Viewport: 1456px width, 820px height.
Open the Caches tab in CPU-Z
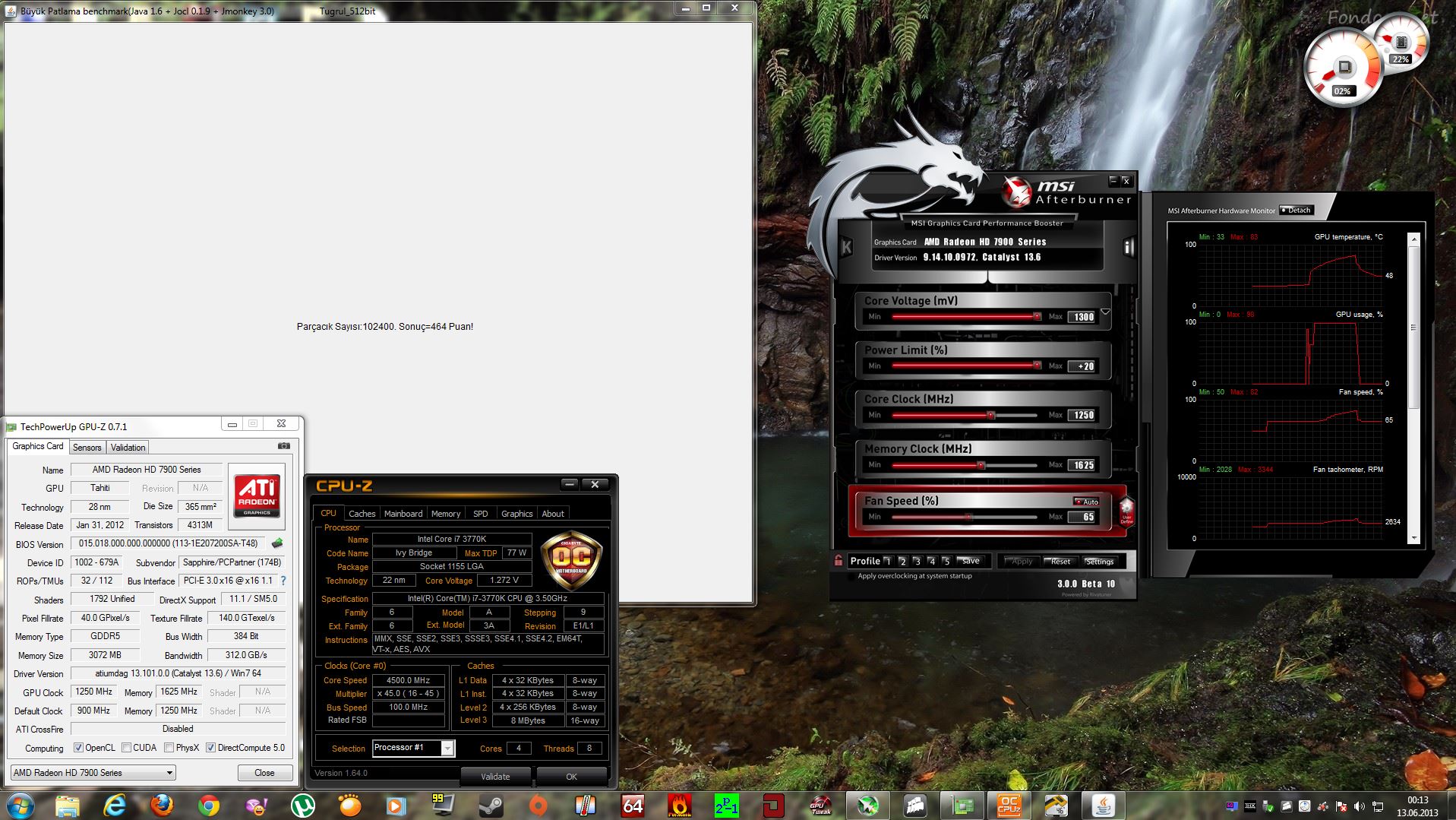(362, 514)
